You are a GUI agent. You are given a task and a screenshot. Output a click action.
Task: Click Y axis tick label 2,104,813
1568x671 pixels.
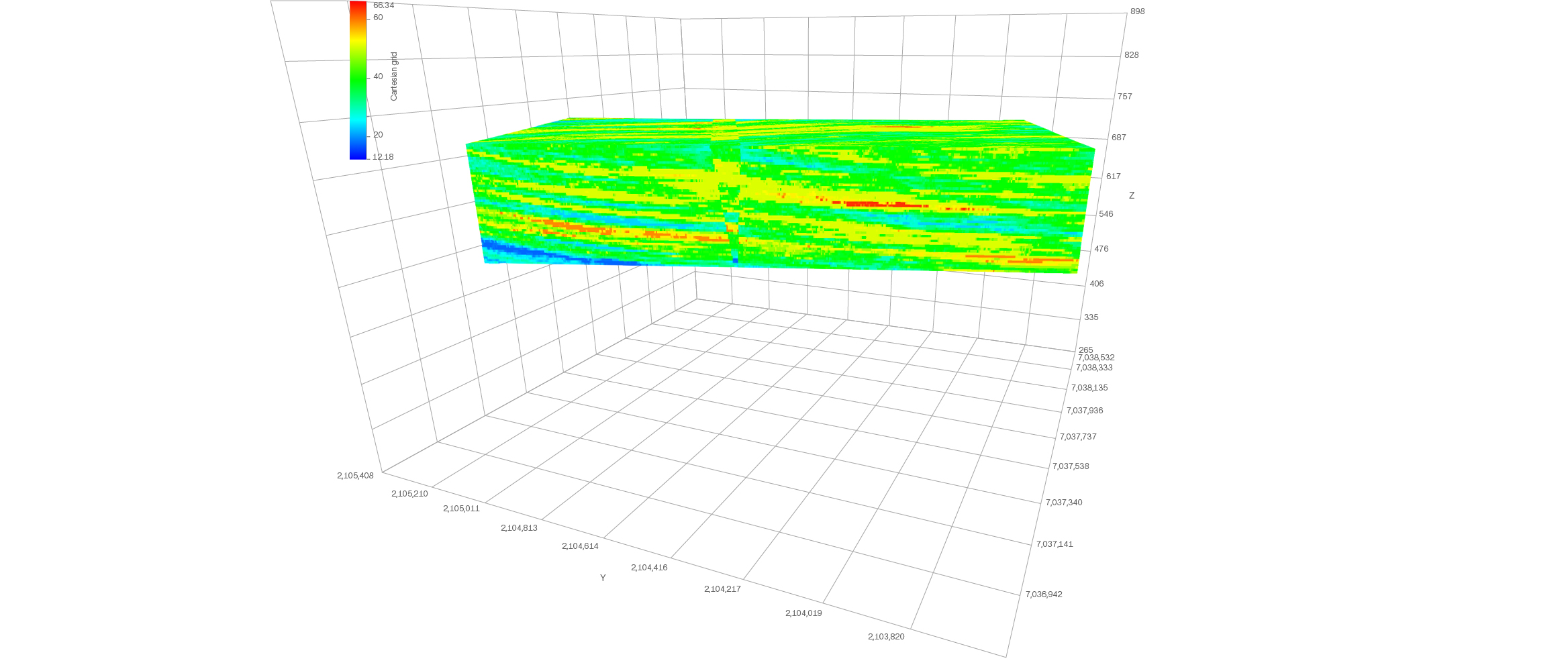coord(519,528)
